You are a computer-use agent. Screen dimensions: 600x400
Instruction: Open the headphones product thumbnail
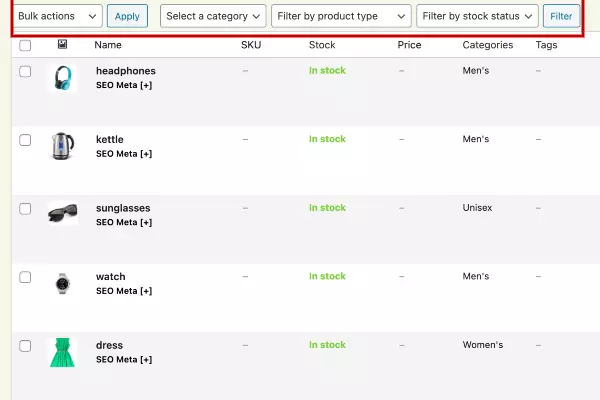[x=62, y=78]
